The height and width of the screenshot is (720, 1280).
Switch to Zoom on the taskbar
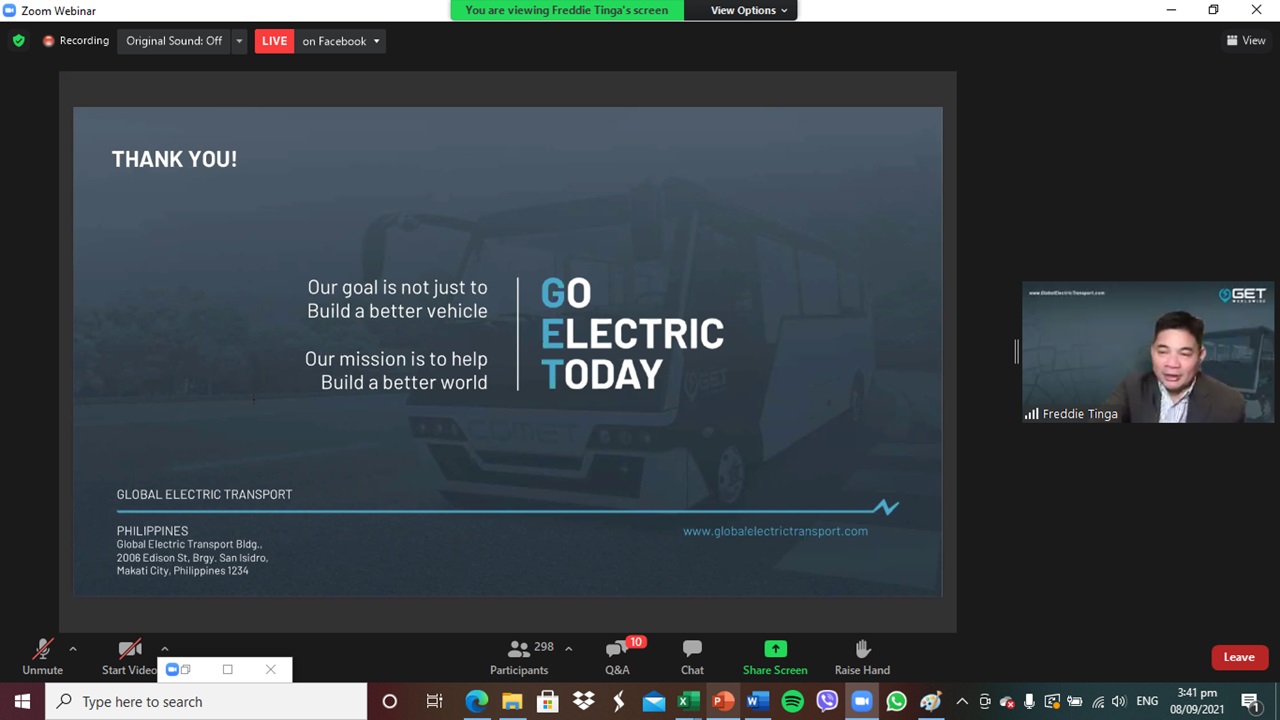pyautogui.click(x=861, y=701)
